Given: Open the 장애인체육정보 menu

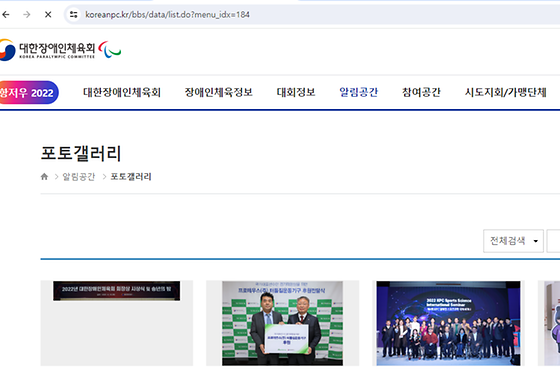Looking at the screenshot, I should coord(219,92).
